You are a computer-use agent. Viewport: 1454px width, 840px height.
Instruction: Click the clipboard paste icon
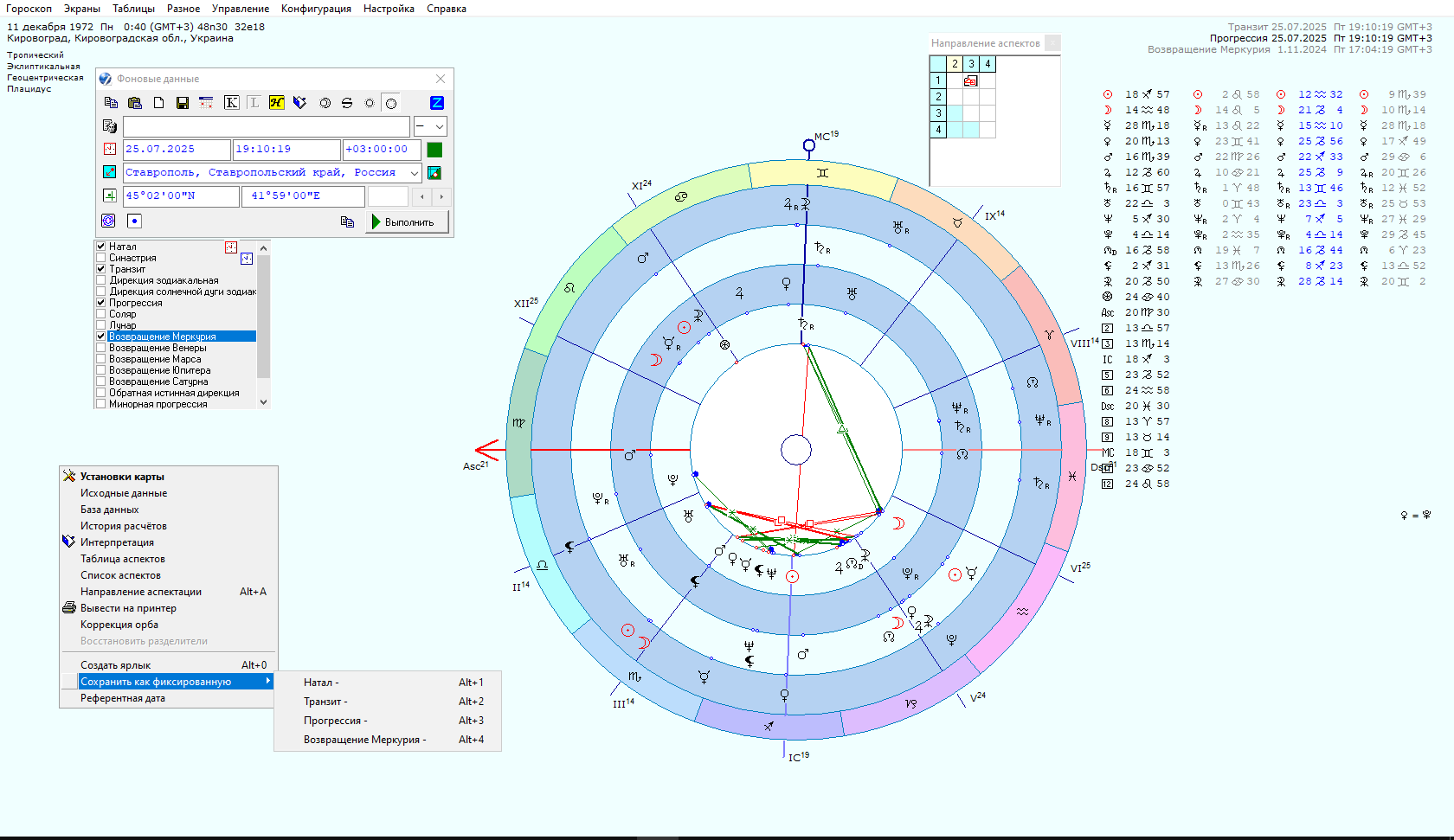(135, 103)
